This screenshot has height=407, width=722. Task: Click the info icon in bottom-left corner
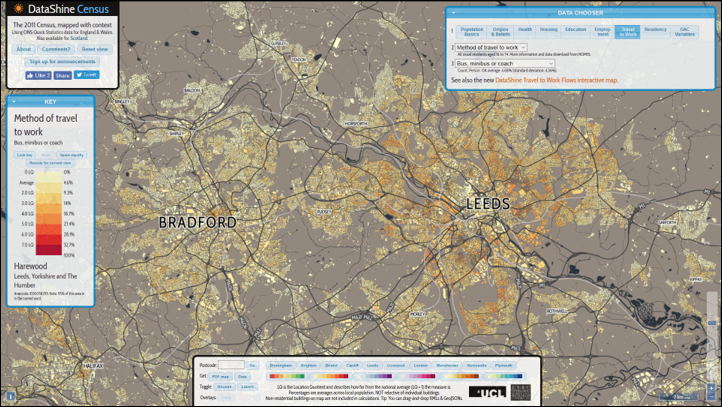[x=9, y=396]
